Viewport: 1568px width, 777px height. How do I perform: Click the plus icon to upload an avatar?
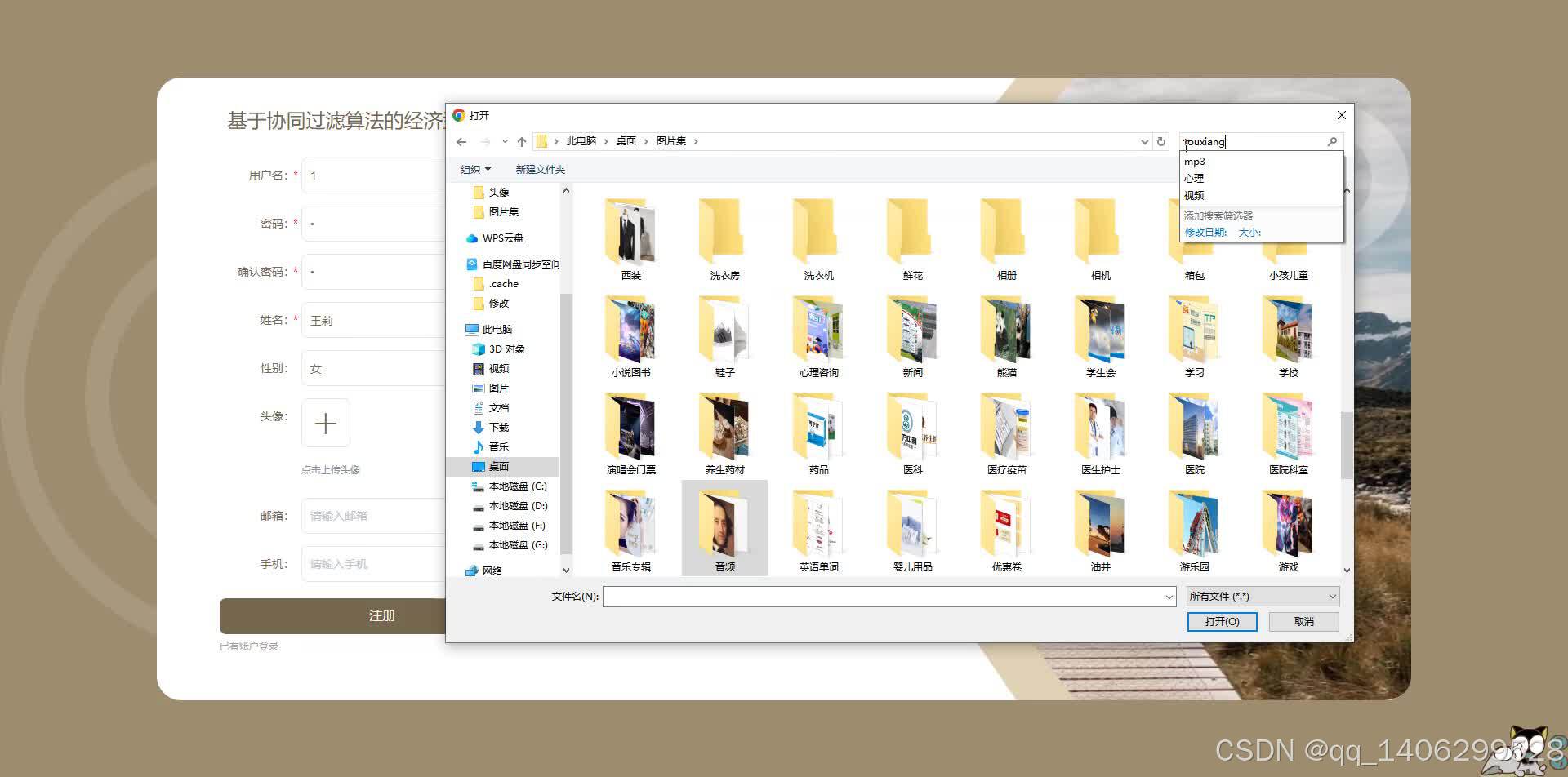325,423
